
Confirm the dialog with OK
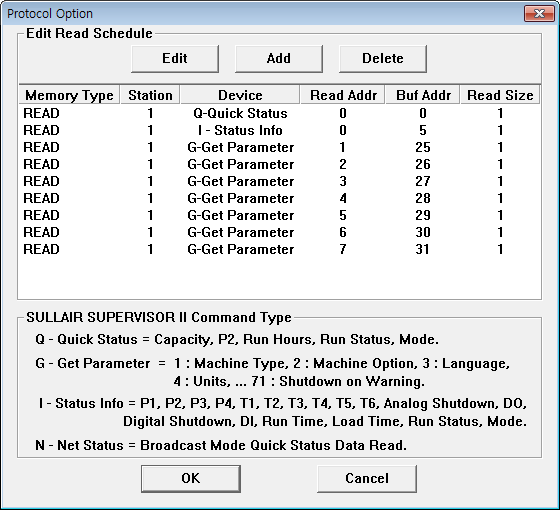[x=191, y=479]
